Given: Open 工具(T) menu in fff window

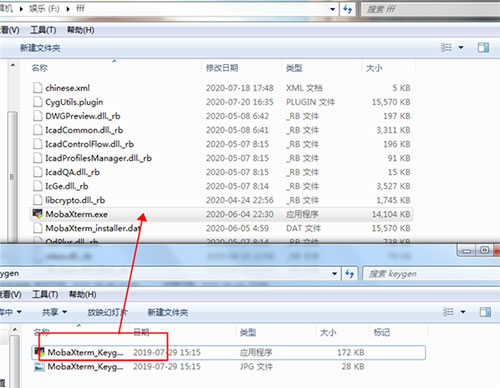Looking at the screenshot, I should pos(43,30).
